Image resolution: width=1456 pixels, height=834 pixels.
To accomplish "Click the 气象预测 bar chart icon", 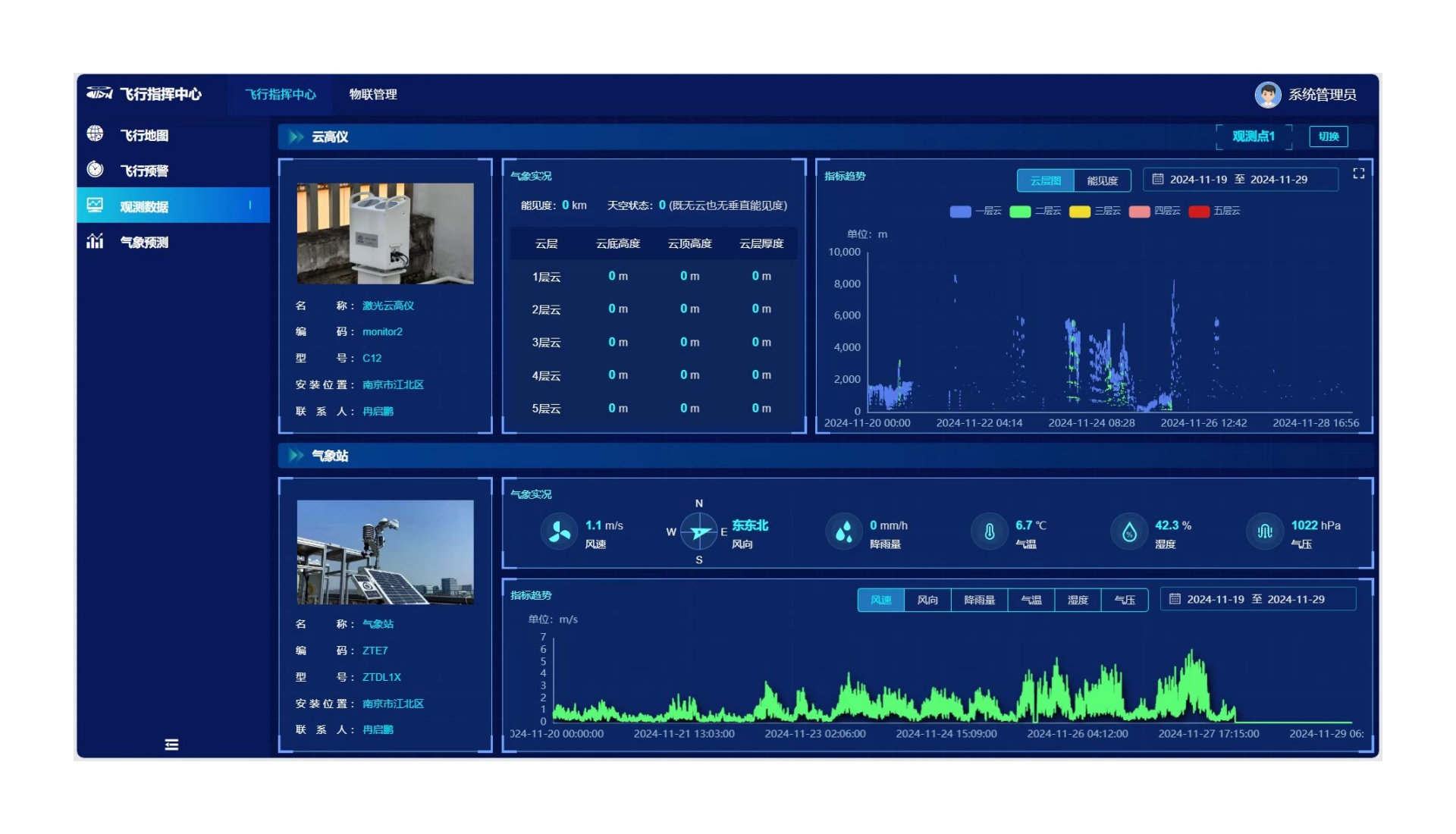I will [95, 241].
